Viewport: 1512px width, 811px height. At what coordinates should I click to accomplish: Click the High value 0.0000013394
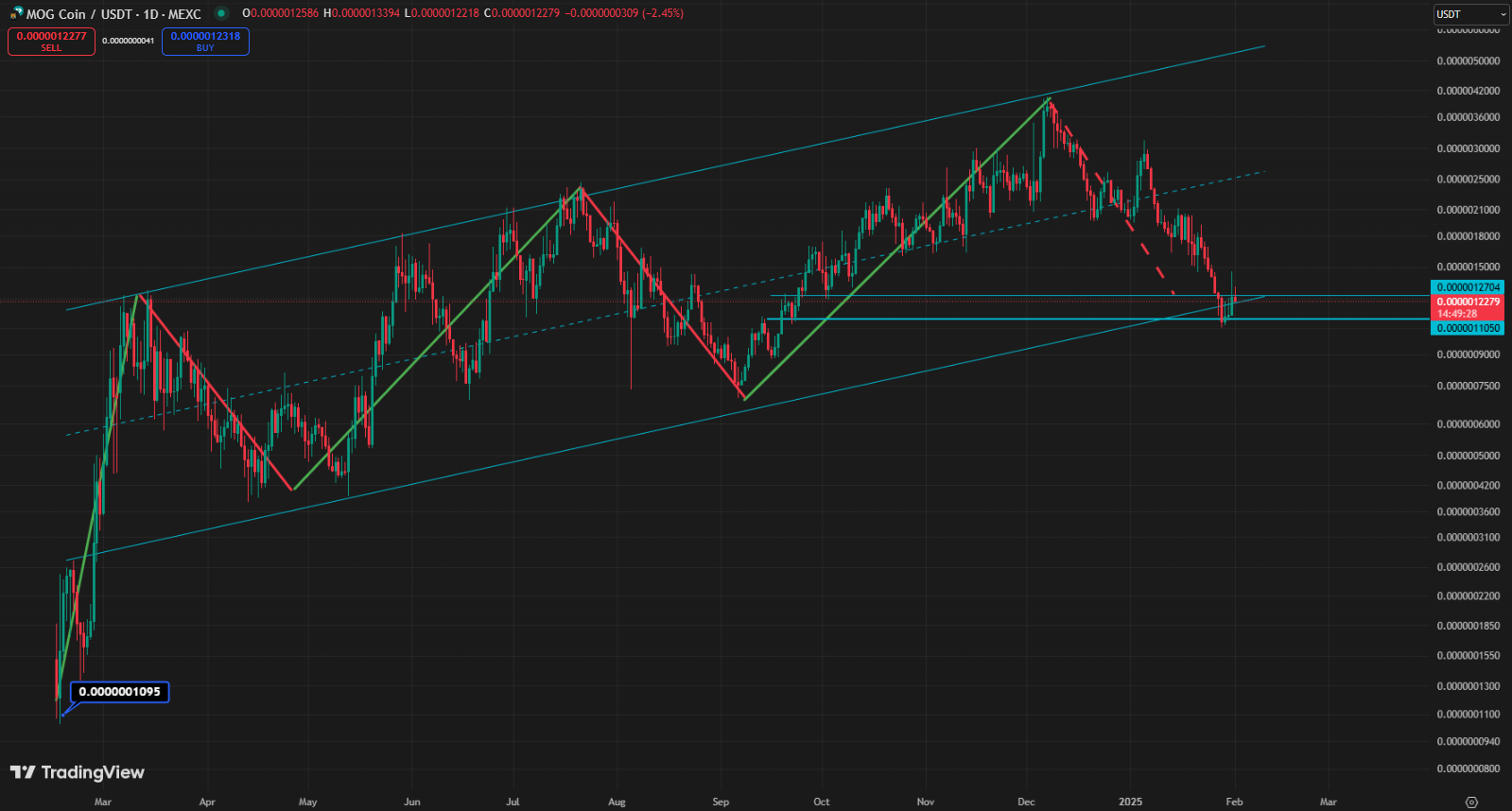tap(365, 14)
